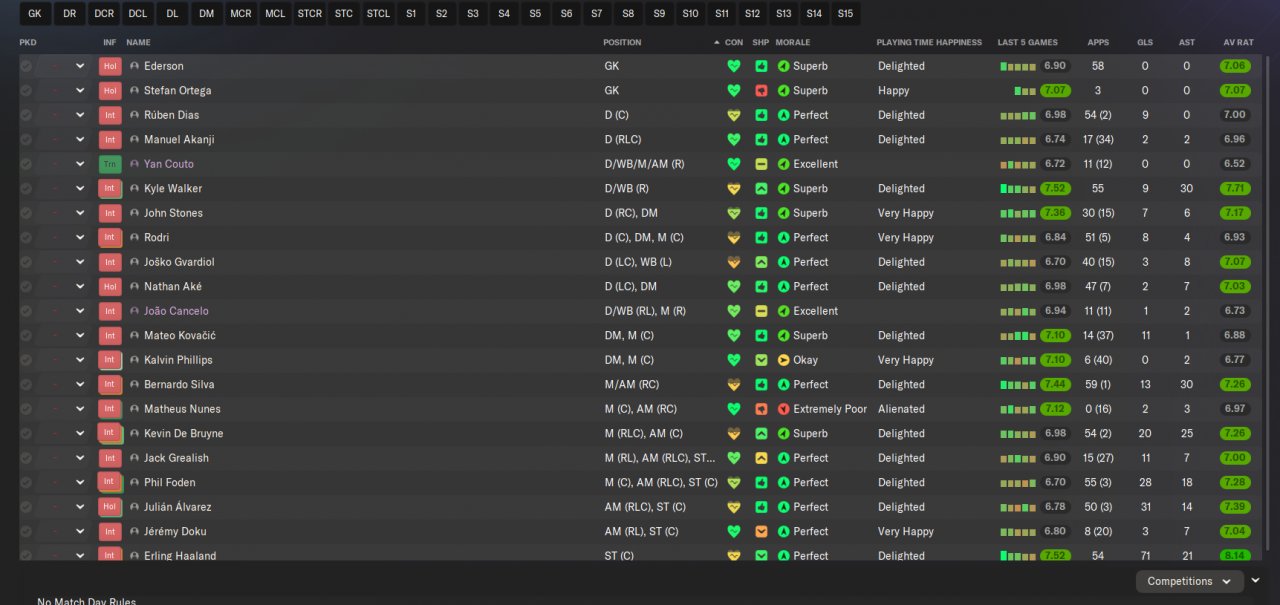The height and width of the screenshot is (605, 1280).
Task: Click Rúben Dias's yellow condition heart icon
Action: 734,115
